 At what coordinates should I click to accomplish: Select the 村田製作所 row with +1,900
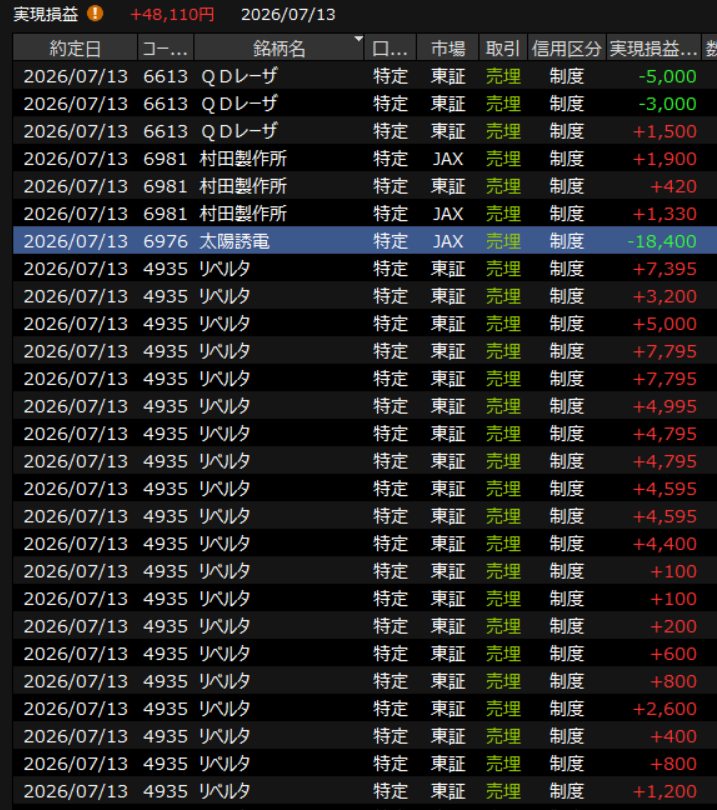coord(365,159)
